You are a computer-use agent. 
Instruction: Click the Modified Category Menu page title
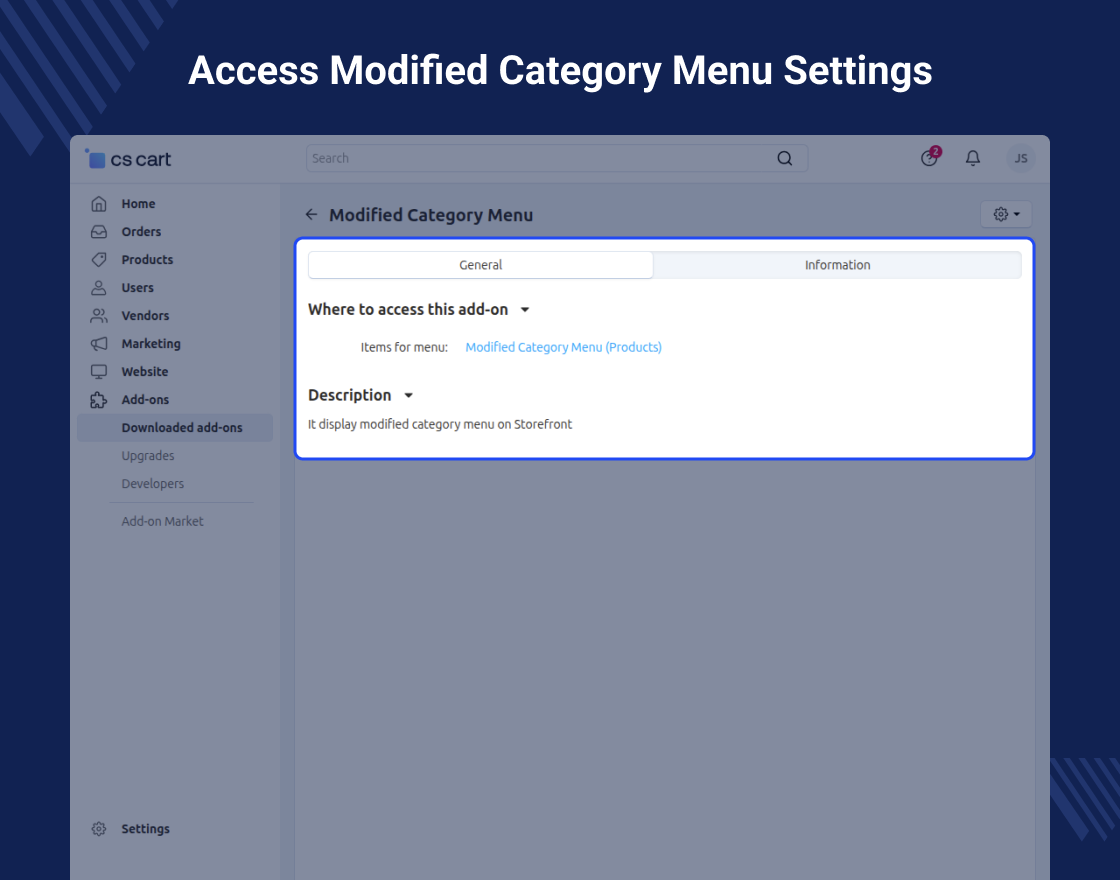pyautogui.click(x=431, y=215)
